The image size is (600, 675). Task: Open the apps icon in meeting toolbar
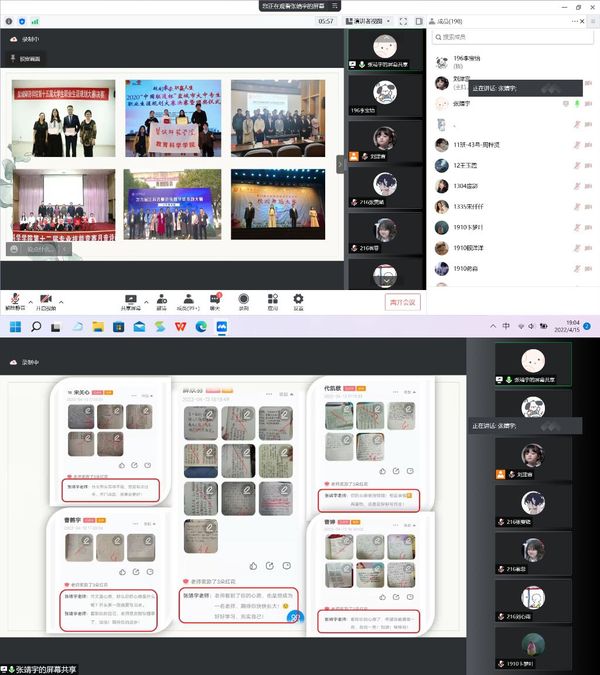coord(270,299)
